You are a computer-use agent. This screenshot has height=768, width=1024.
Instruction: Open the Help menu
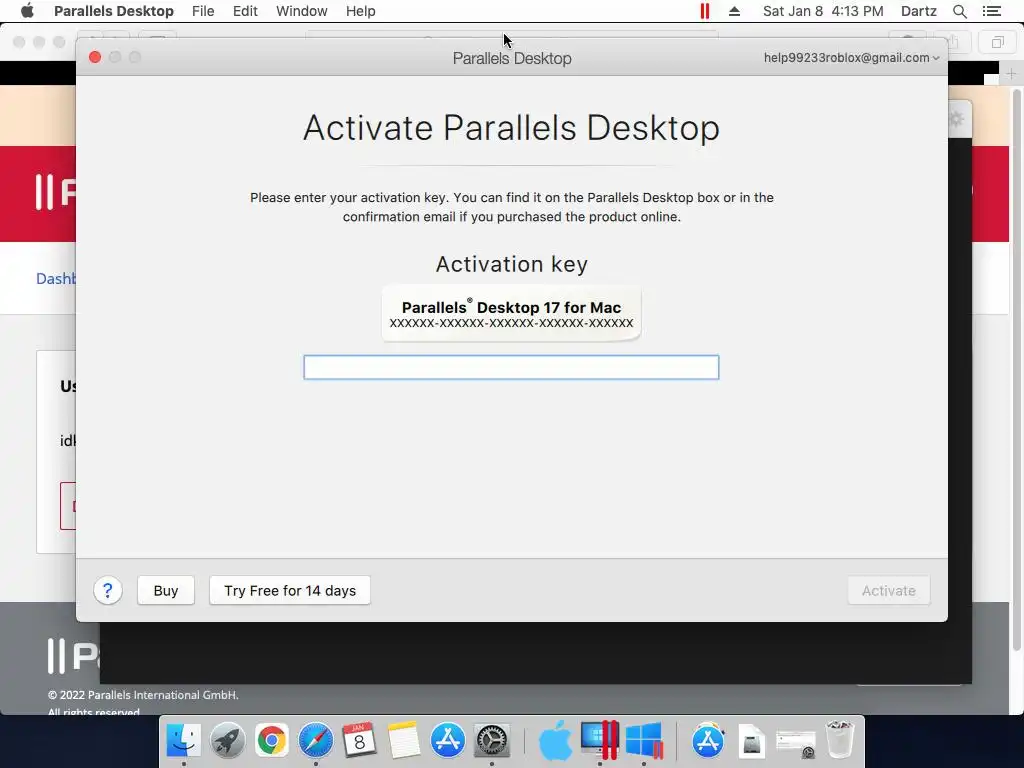(360, 11)
